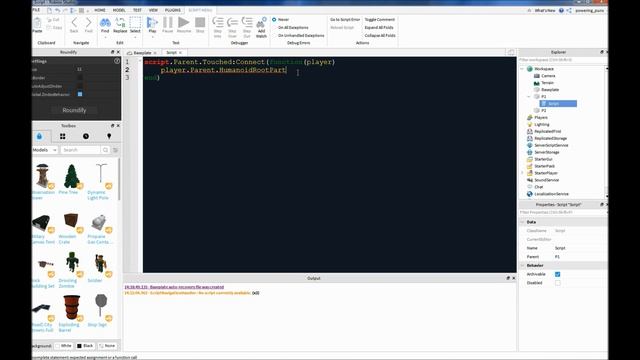Open the Toolbox filter options icon
Image resolution: width=640 pixels, height=360 pixels.
pyautogui.click(x=116, y=150)
